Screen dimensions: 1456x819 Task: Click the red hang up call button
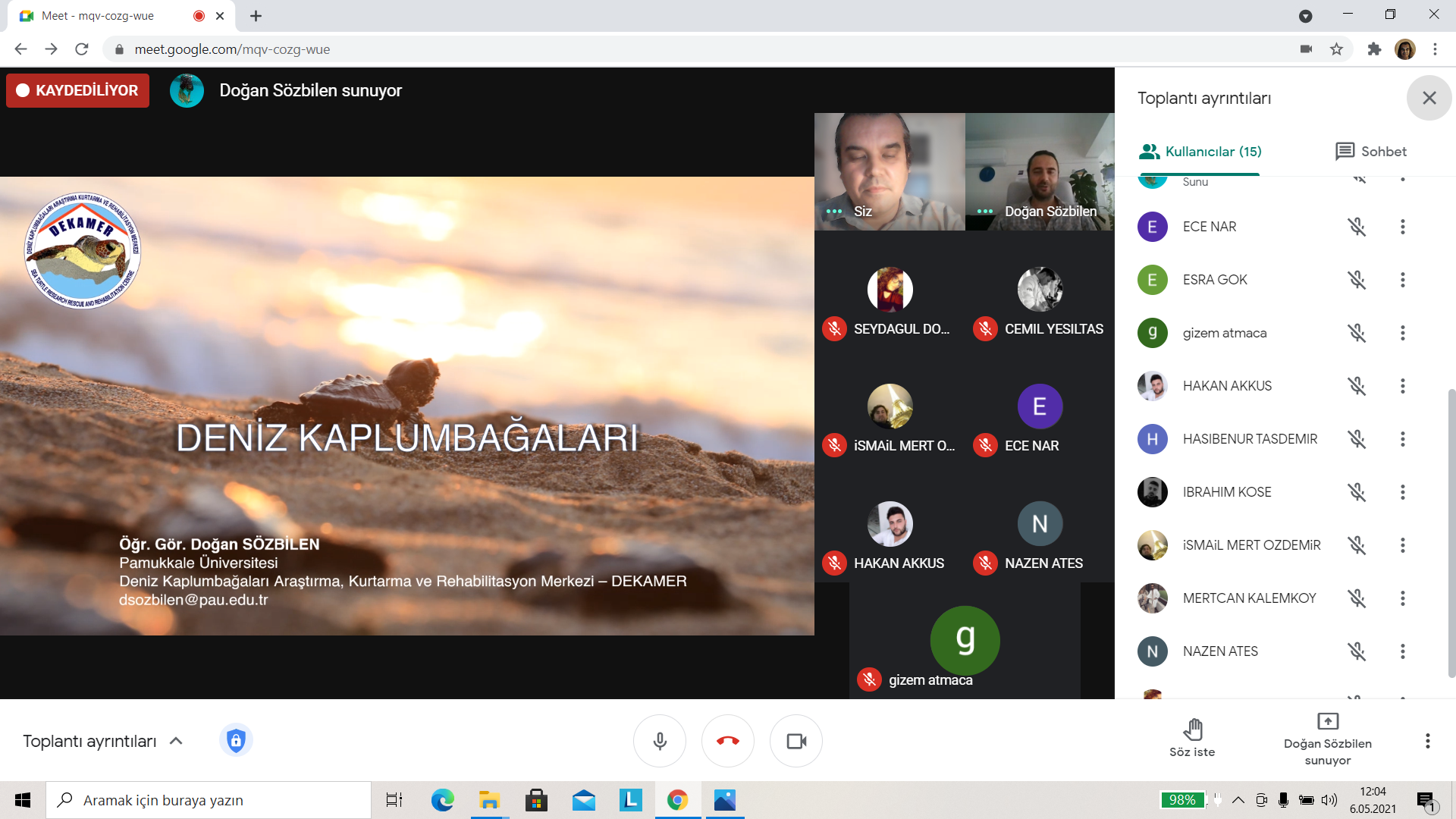727,741
